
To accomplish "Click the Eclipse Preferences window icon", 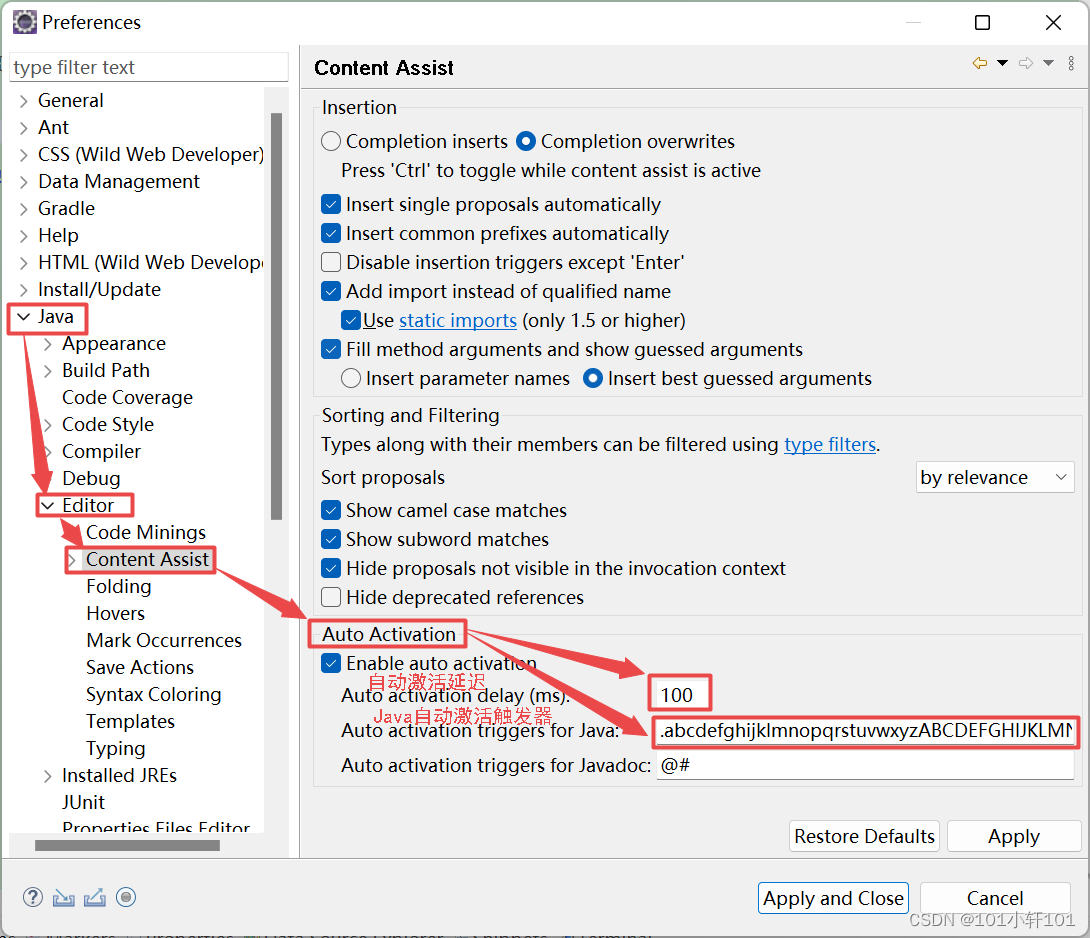I will pos(24,22).
